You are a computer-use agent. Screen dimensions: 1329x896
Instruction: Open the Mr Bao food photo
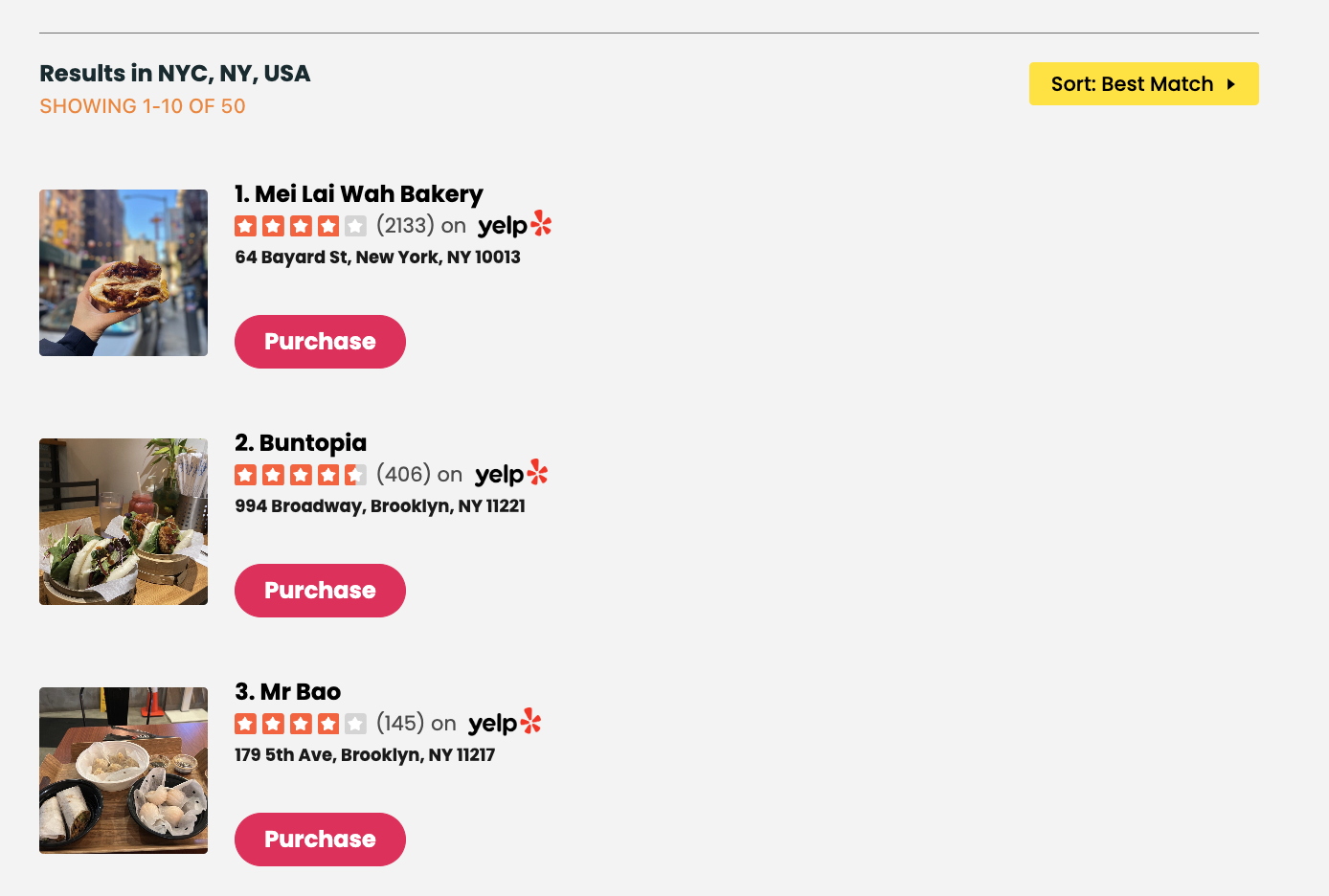[124, 771]
